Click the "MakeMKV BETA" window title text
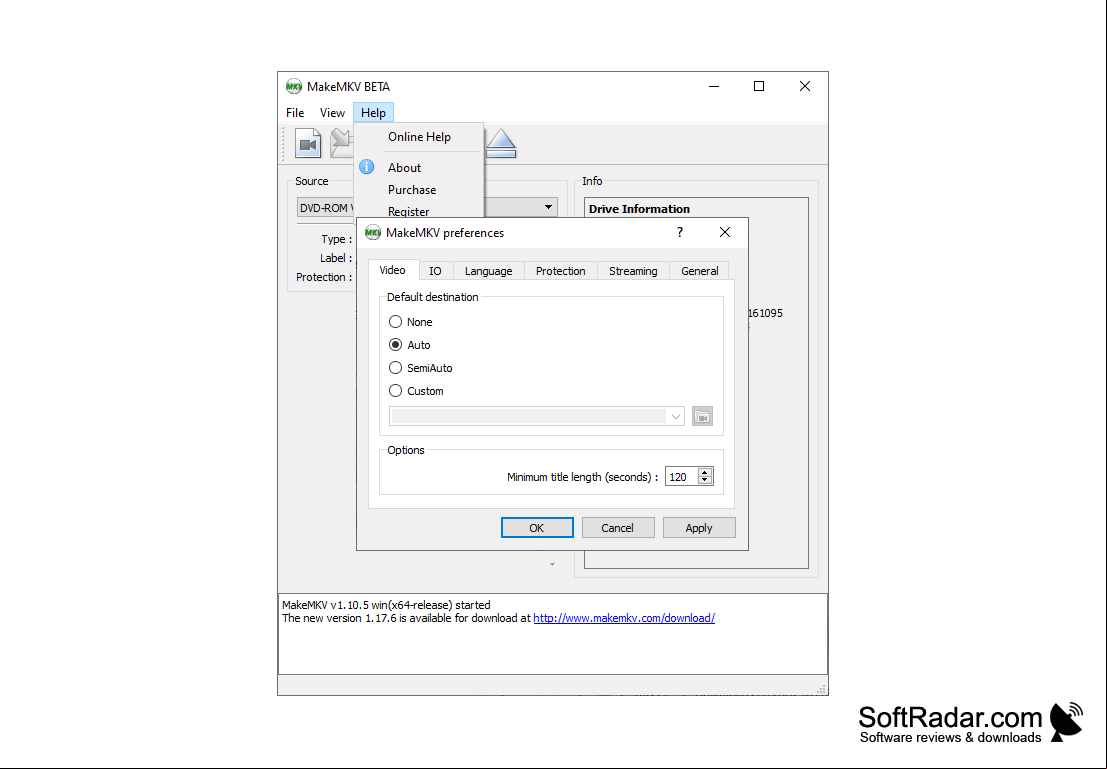 coord(349,86)
